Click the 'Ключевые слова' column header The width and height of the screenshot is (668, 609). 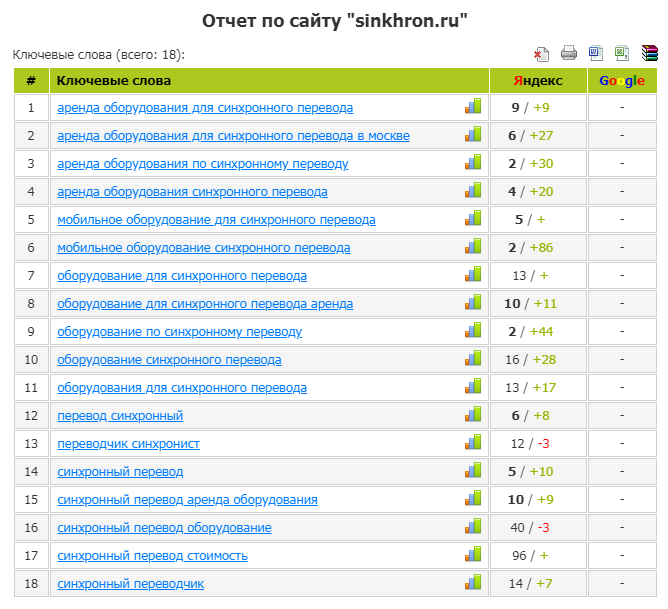114,80
